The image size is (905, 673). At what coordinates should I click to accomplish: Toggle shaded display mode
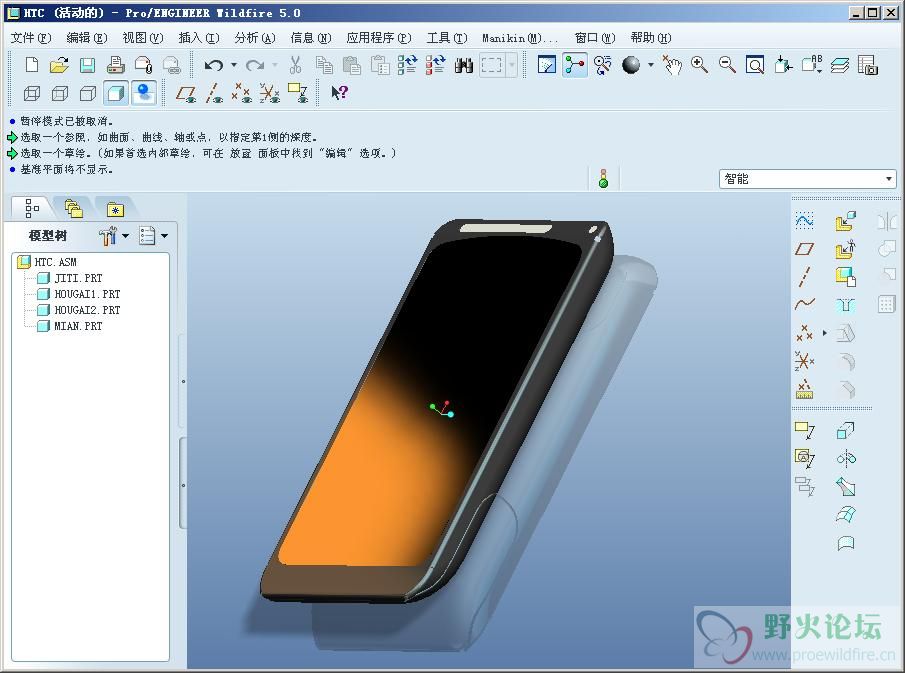[x=116, y=93]
